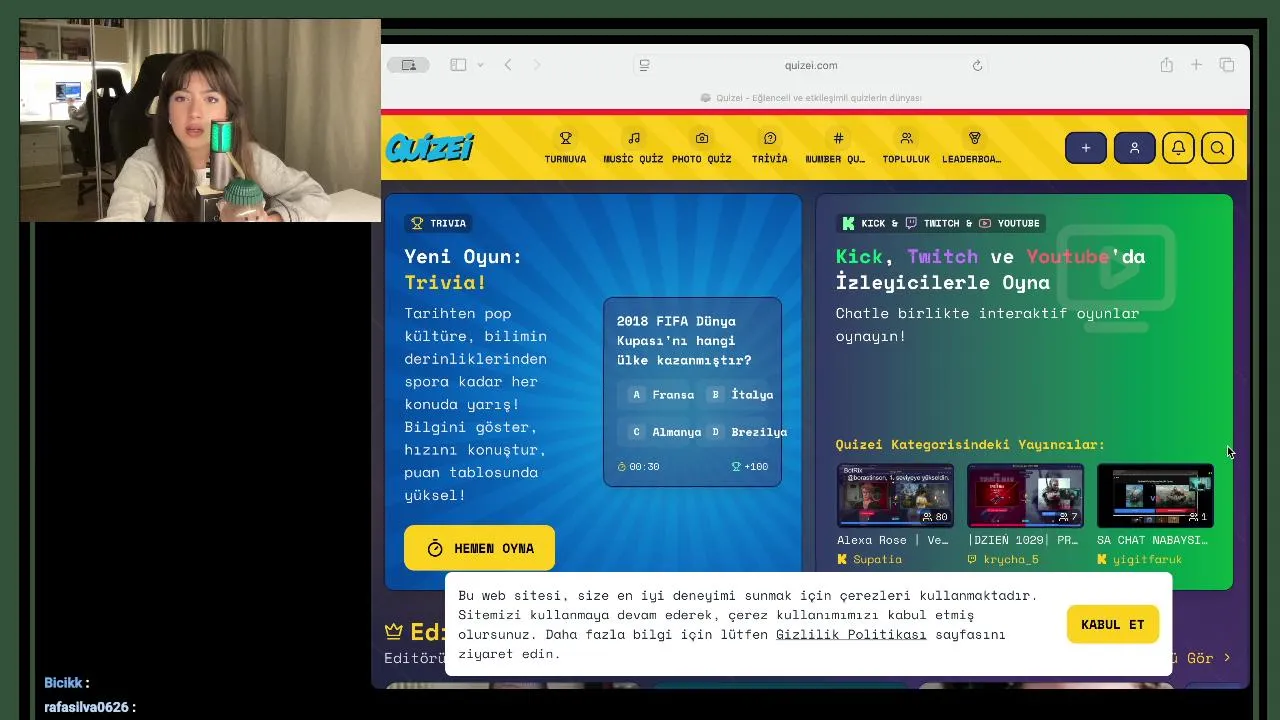This screenshot has width=1280, height=720.
Task: Click the browser back arrow
Action: 508,65
